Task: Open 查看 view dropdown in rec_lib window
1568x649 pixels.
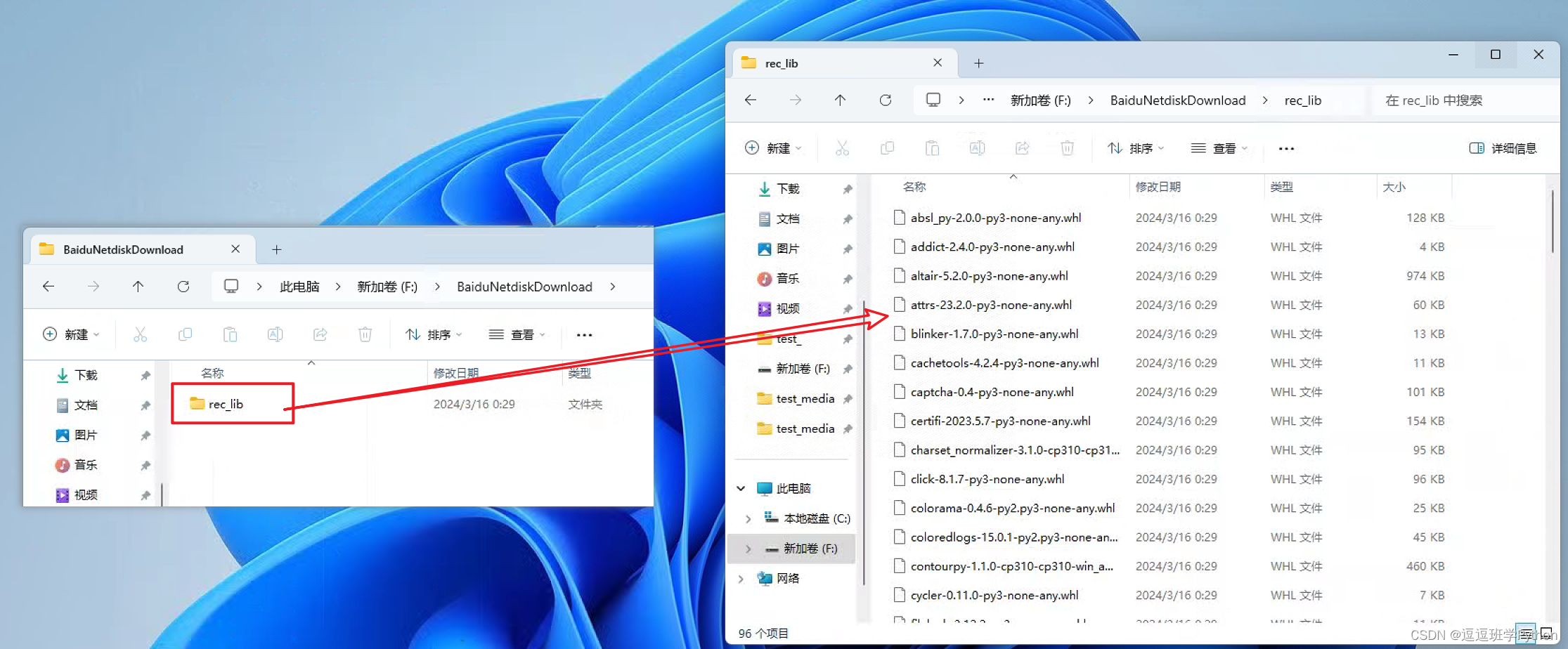Action: pyautogui.click(x=1219, y=148)
